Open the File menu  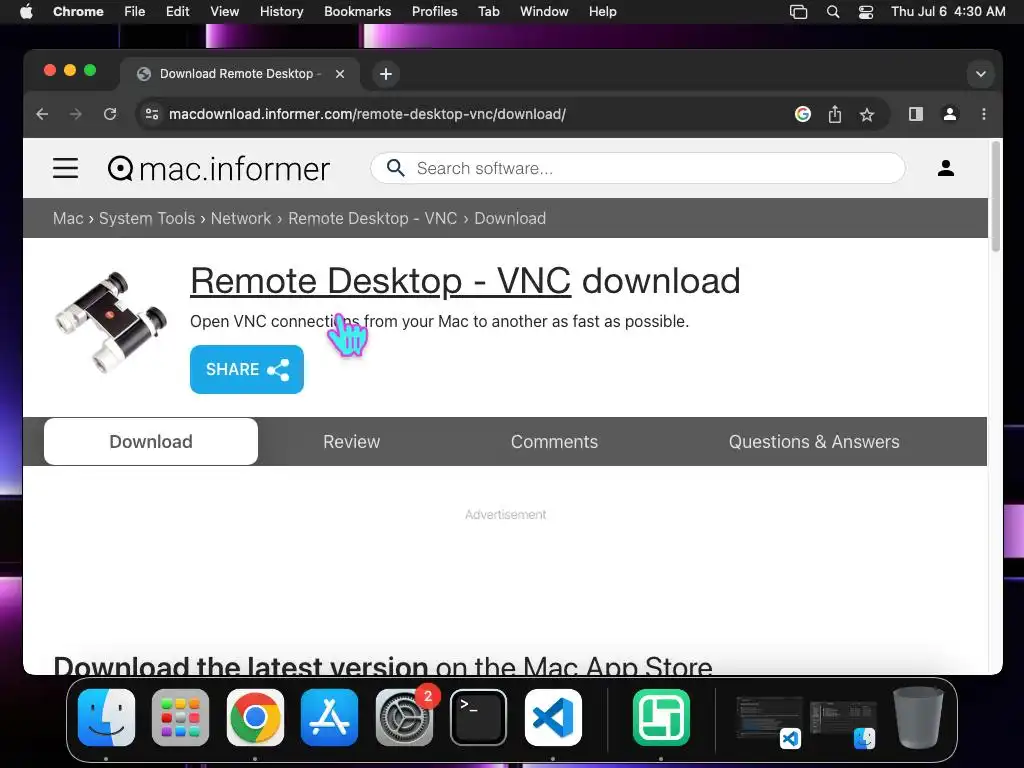tap(135, 12)
